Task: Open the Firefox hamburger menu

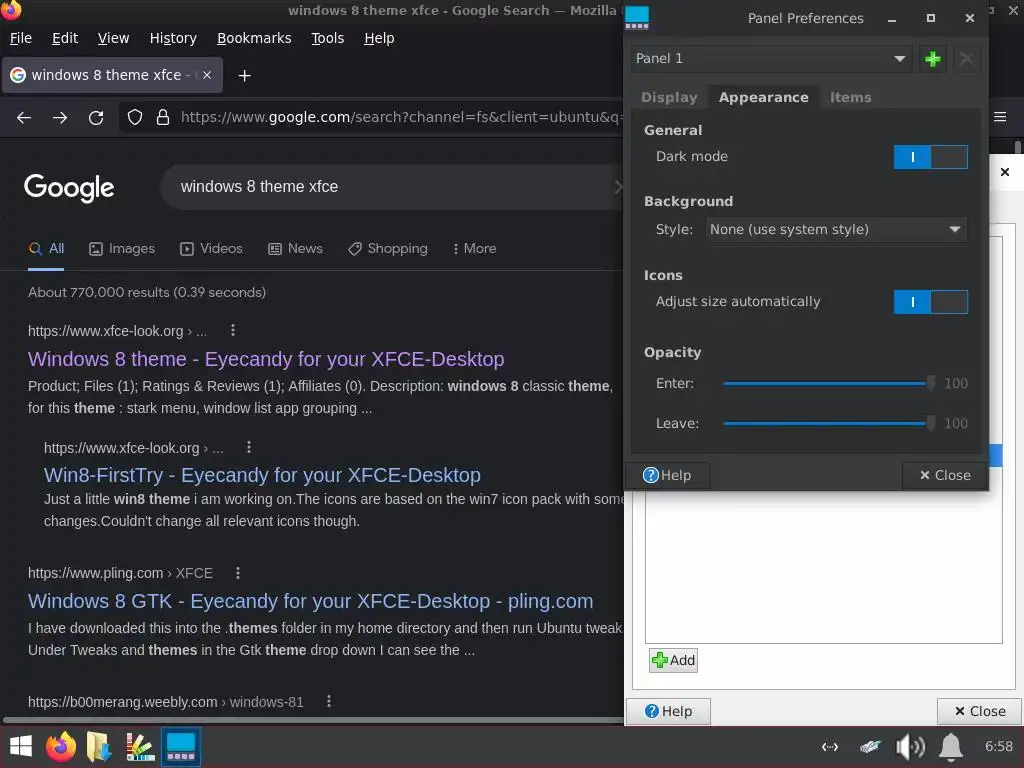Action: [1000, 117]
